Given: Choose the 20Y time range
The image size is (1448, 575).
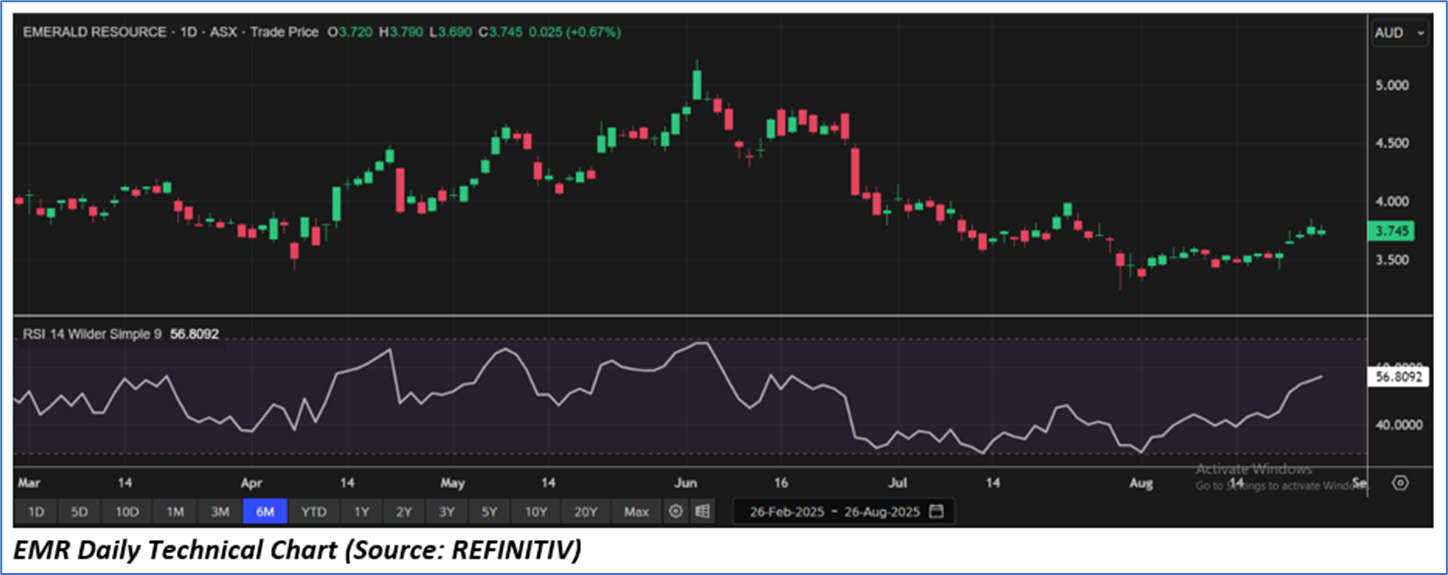Looking at the screenshot, I should coord(585,512).
